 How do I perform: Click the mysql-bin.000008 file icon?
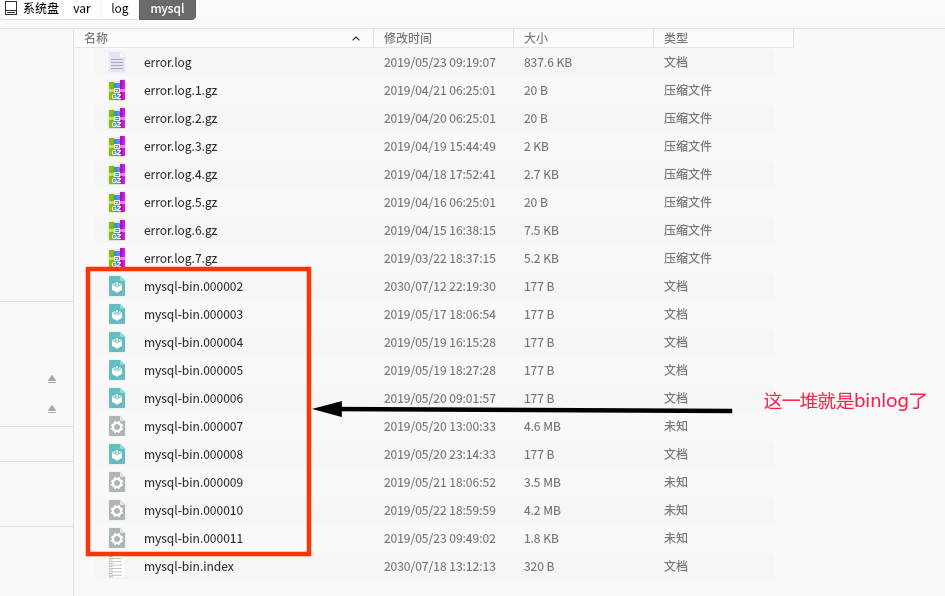click(117, 454)
